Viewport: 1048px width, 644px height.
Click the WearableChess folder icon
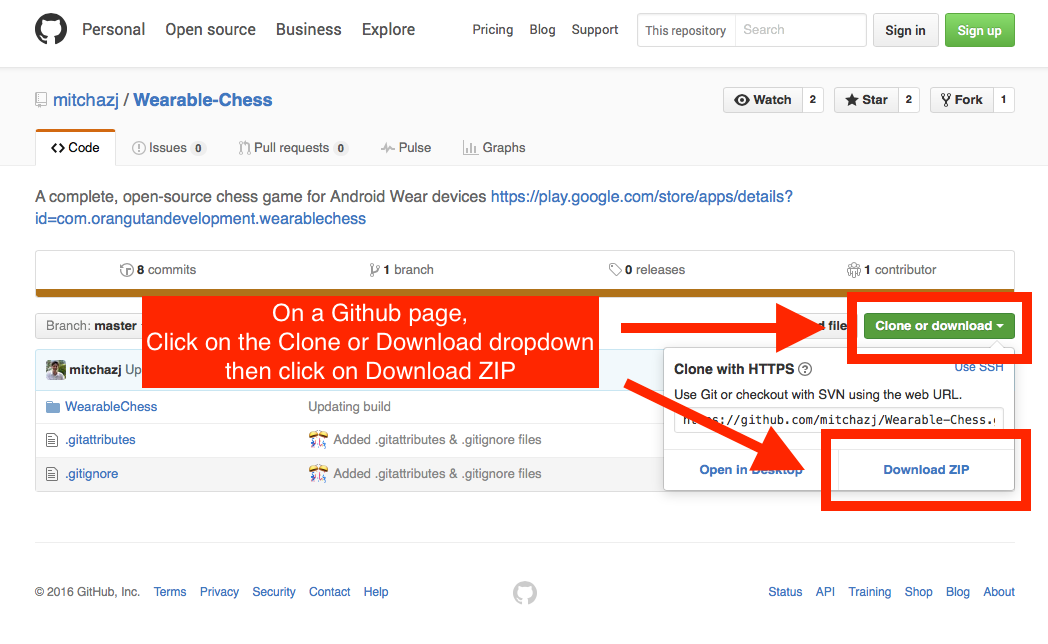(x=53, y=407)
